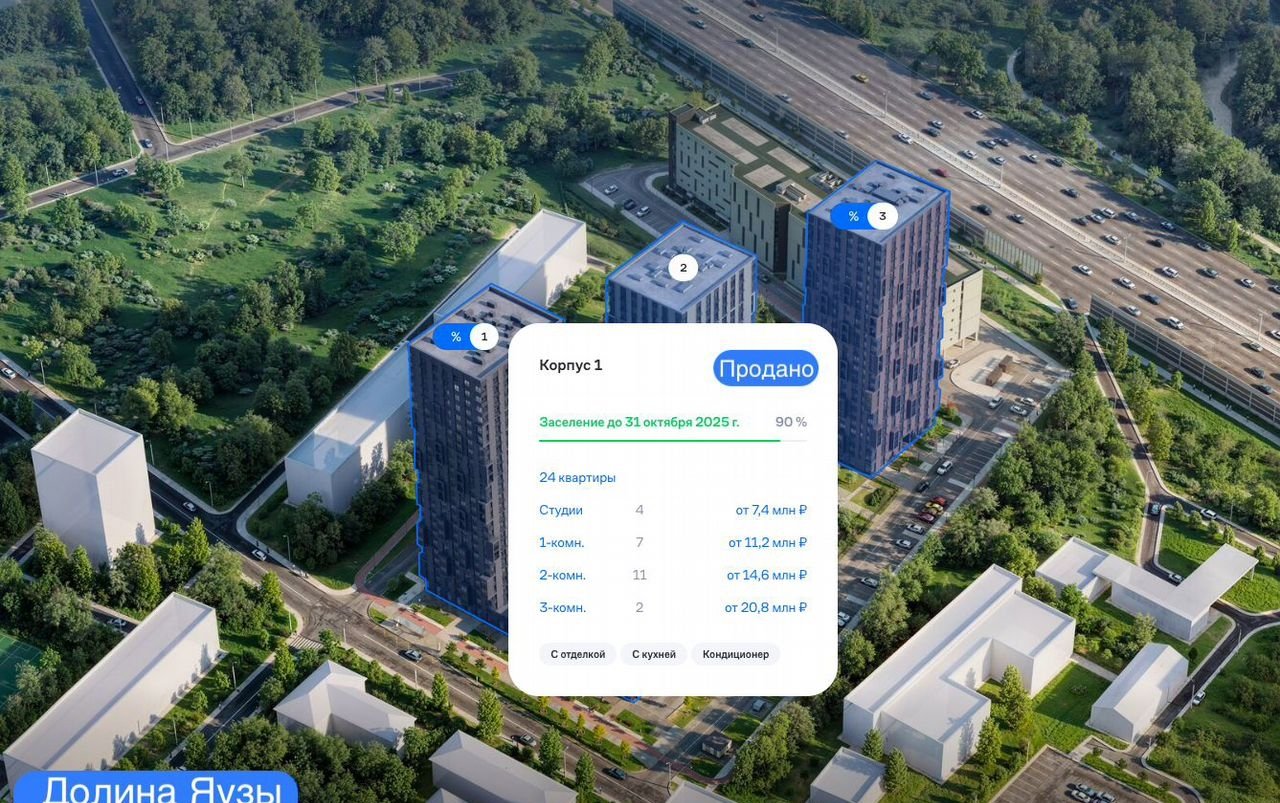Screen dimensions: 1280x803
Task: Select the number 1 building marker
Action: (484, 337)
